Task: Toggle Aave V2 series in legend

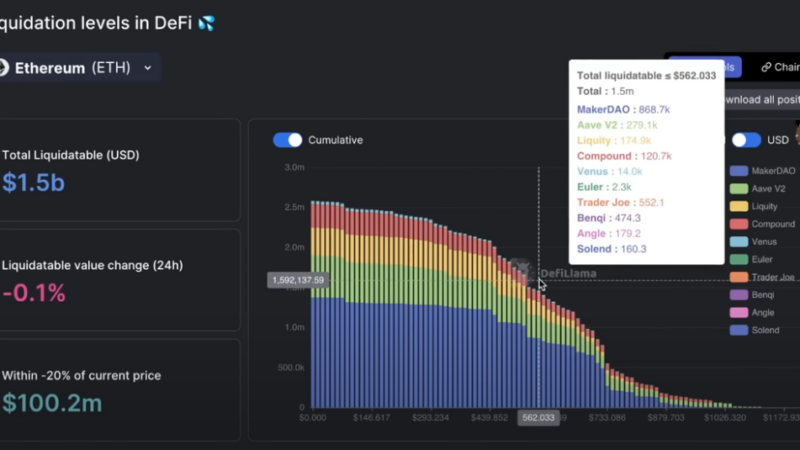Action: [x=758, y=189]
